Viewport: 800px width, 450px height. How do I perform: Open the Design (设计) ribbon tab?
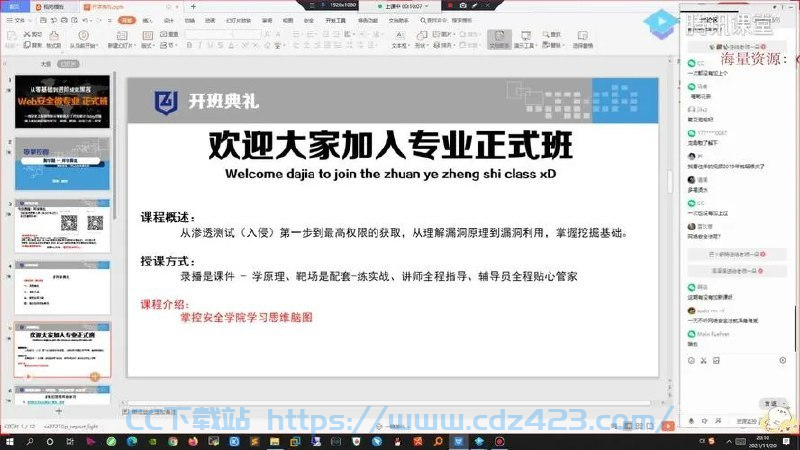tap(169, 20)
